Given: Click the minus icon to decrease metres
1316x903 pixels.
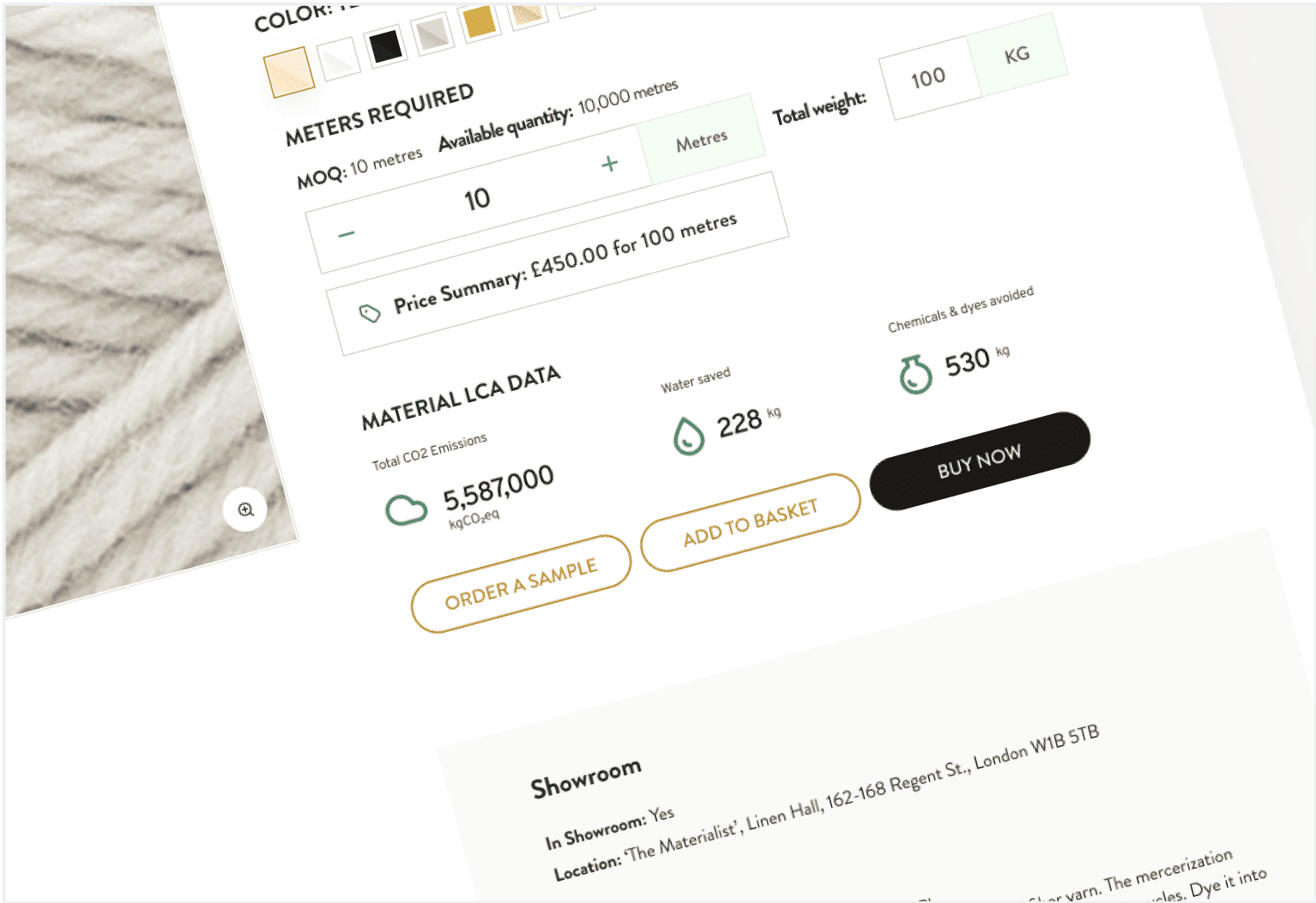Looking at the screenshot, I should coord(347,233).
